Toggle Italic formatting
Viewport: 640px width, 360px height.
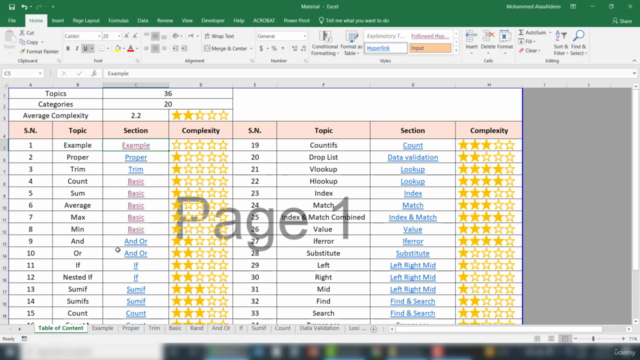[77, 49]
